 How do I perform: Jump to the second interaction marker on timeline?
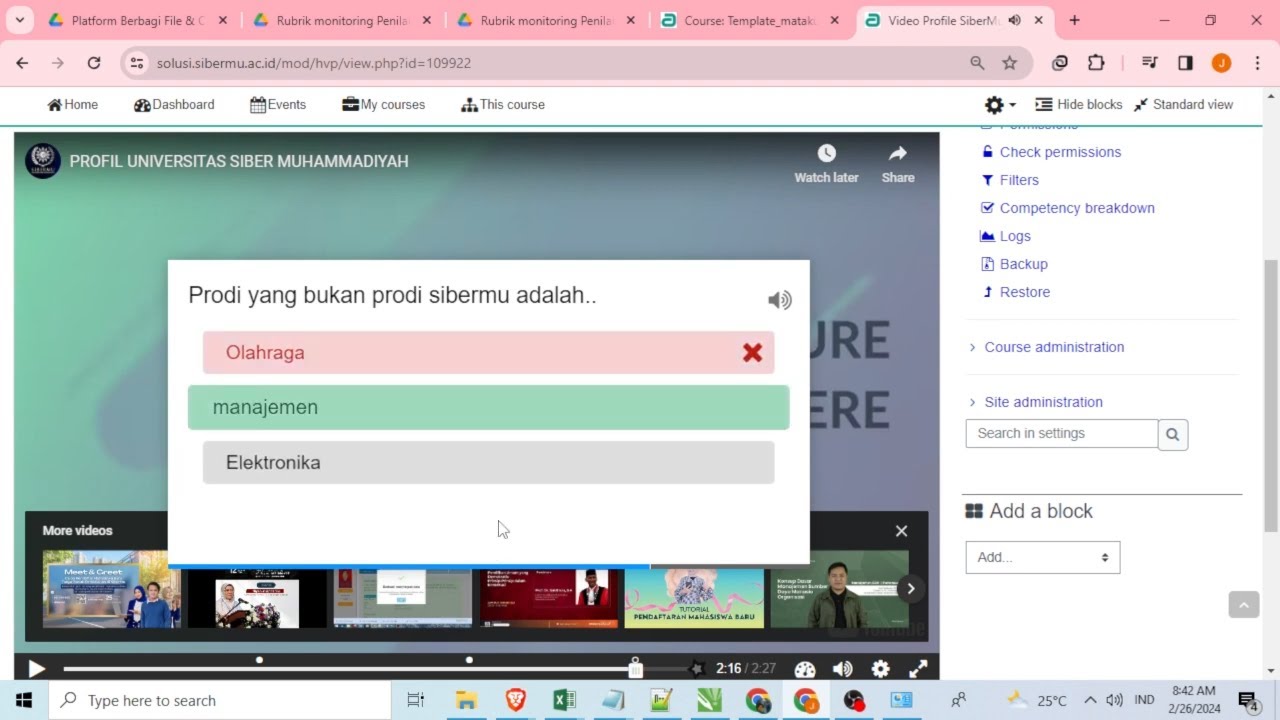[469, 660]
